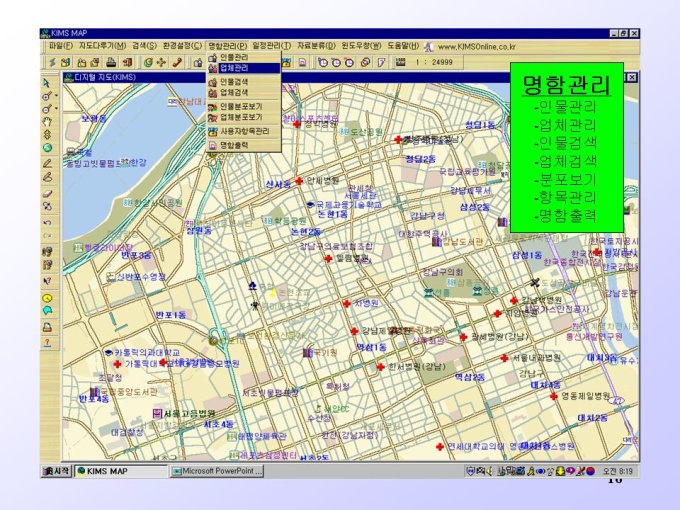Select 사용자항목관리 in the menu
Viewport: 680px width, 510px height.
[244, 131]
